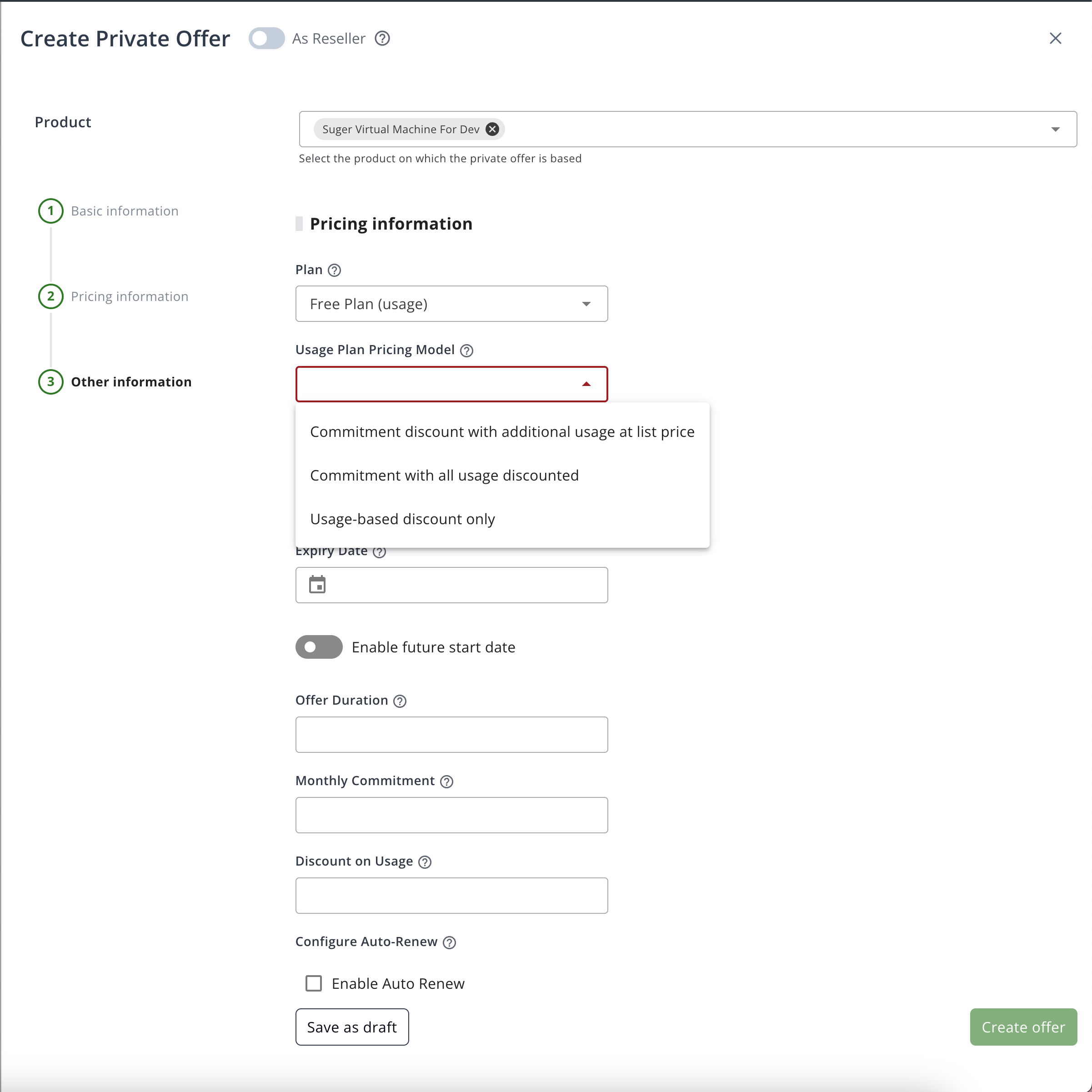Click the Usage Plan Pricing Model help icon
The width and height of the screenshot is (1092, 1092).
coord(467,351)
